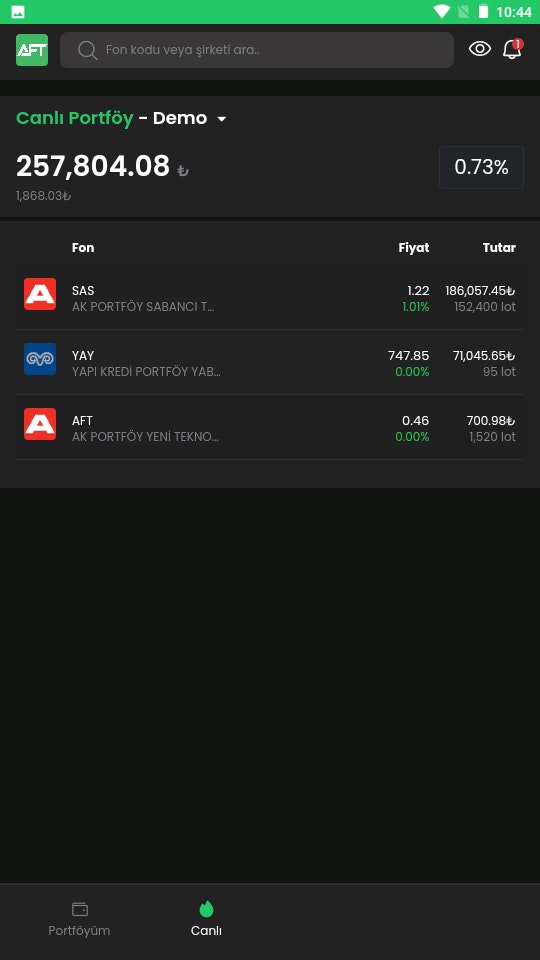Click the SAS fund red logo
This screenshot has height=960, width=540.
coord(40,294)
